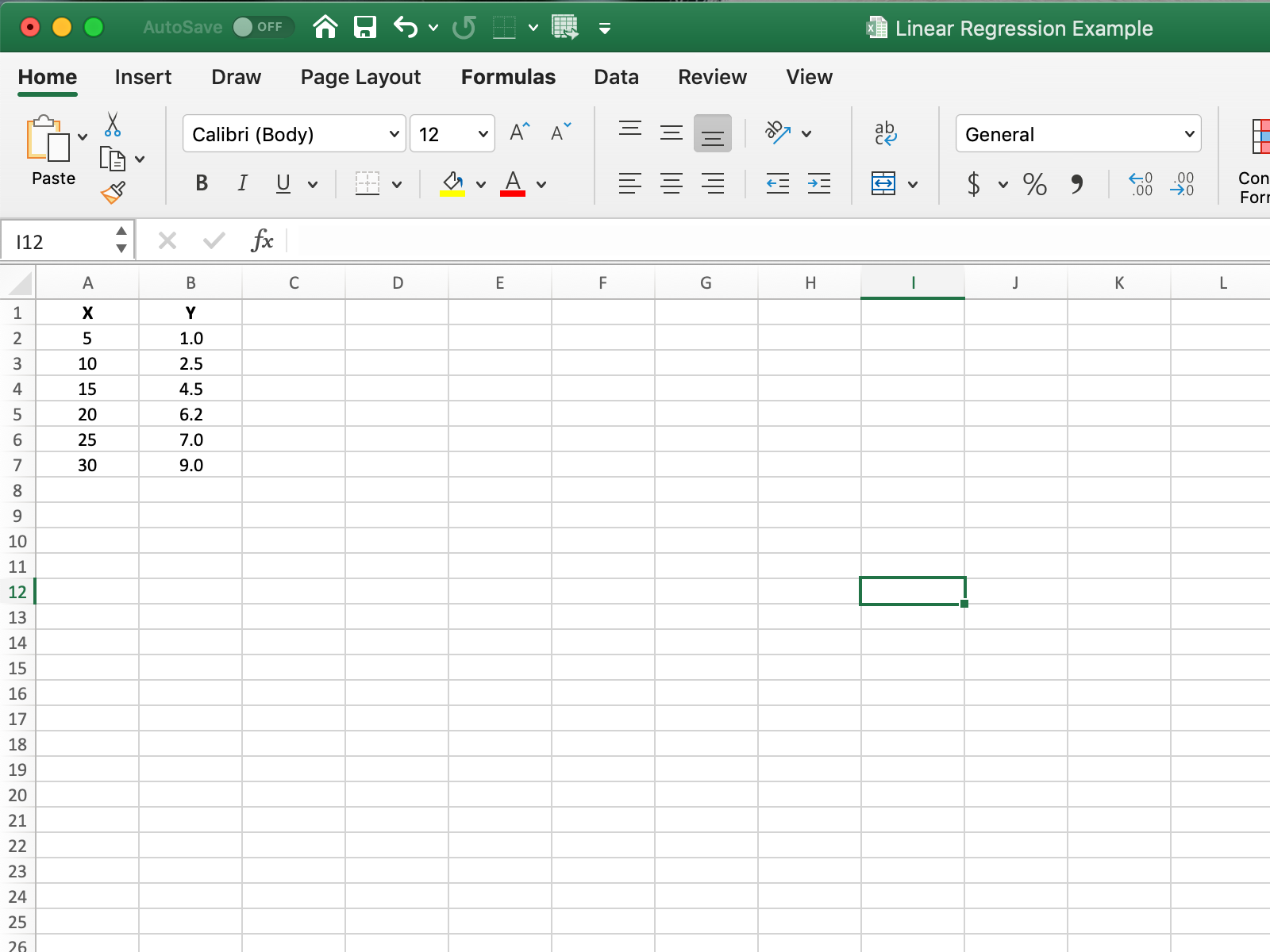
Task: Click the Center align text button
Action: (672, 184)
